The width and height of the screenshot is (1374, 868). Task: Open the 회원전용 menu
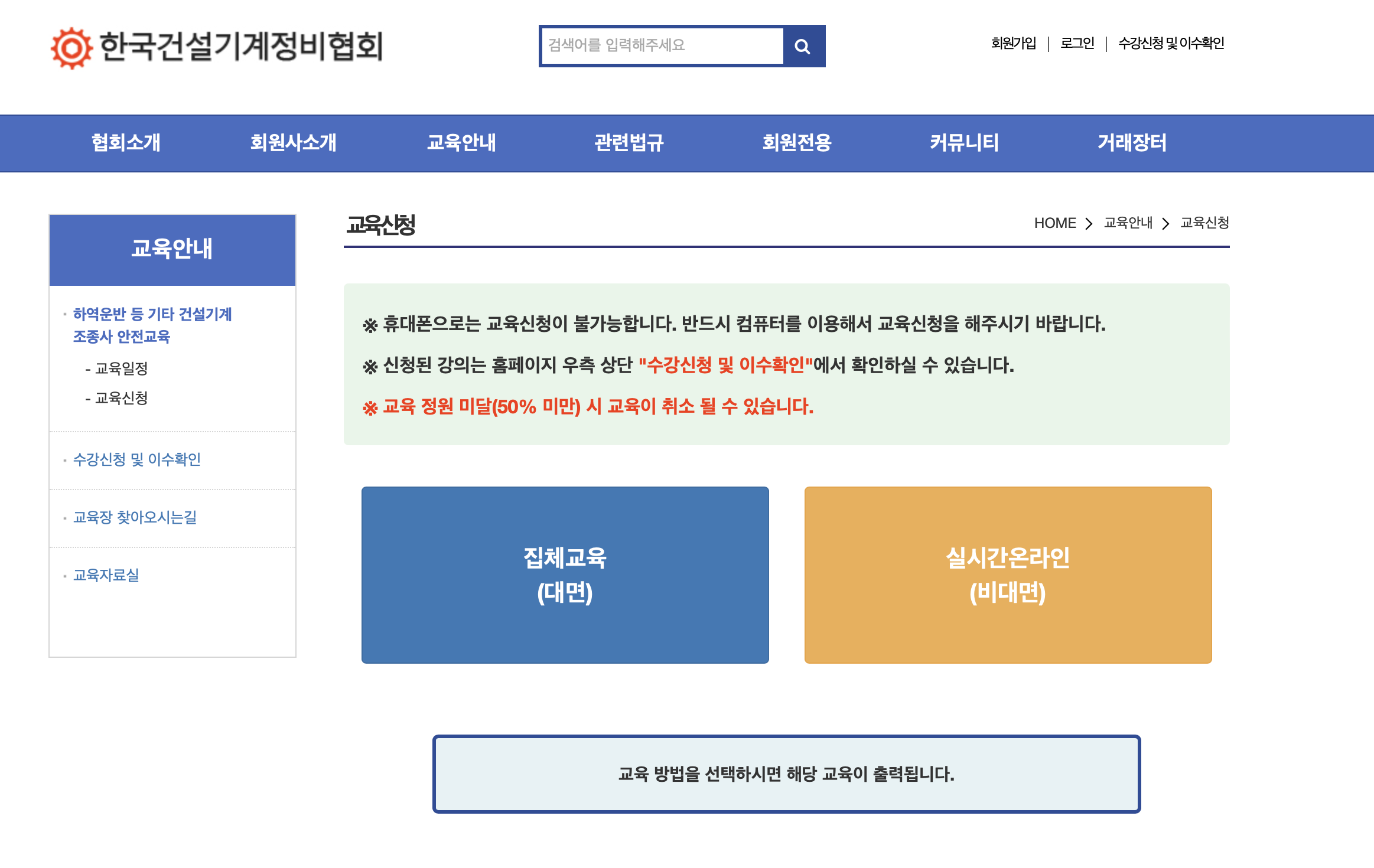pos(796,142)
